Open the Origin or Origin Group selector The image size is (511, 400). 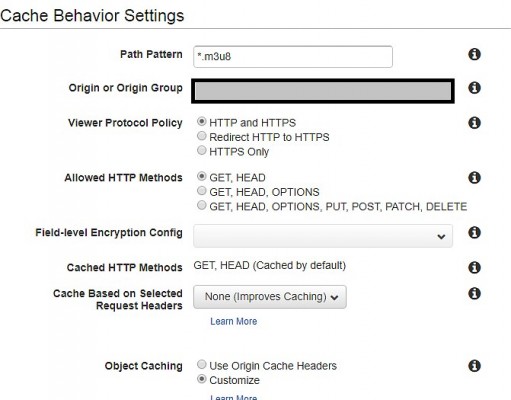tap(323, 91)
